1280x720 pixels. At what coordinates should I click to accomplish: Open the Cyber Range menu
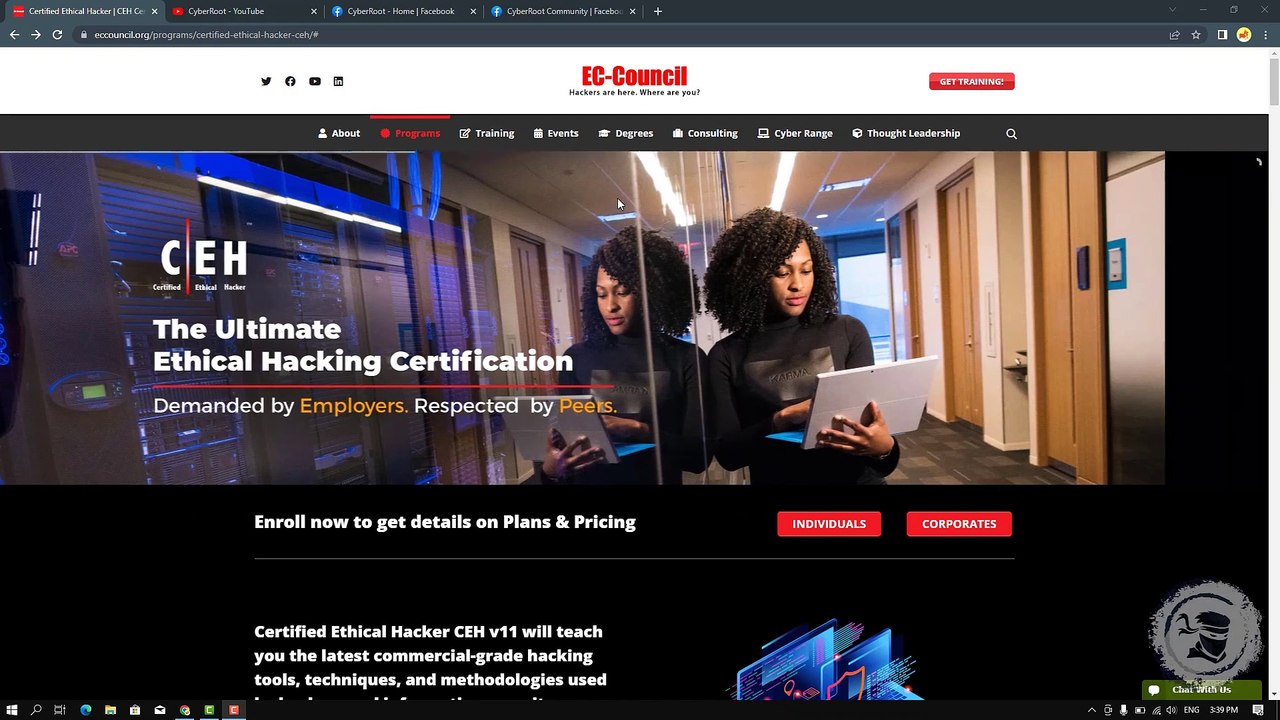[795, 133]
